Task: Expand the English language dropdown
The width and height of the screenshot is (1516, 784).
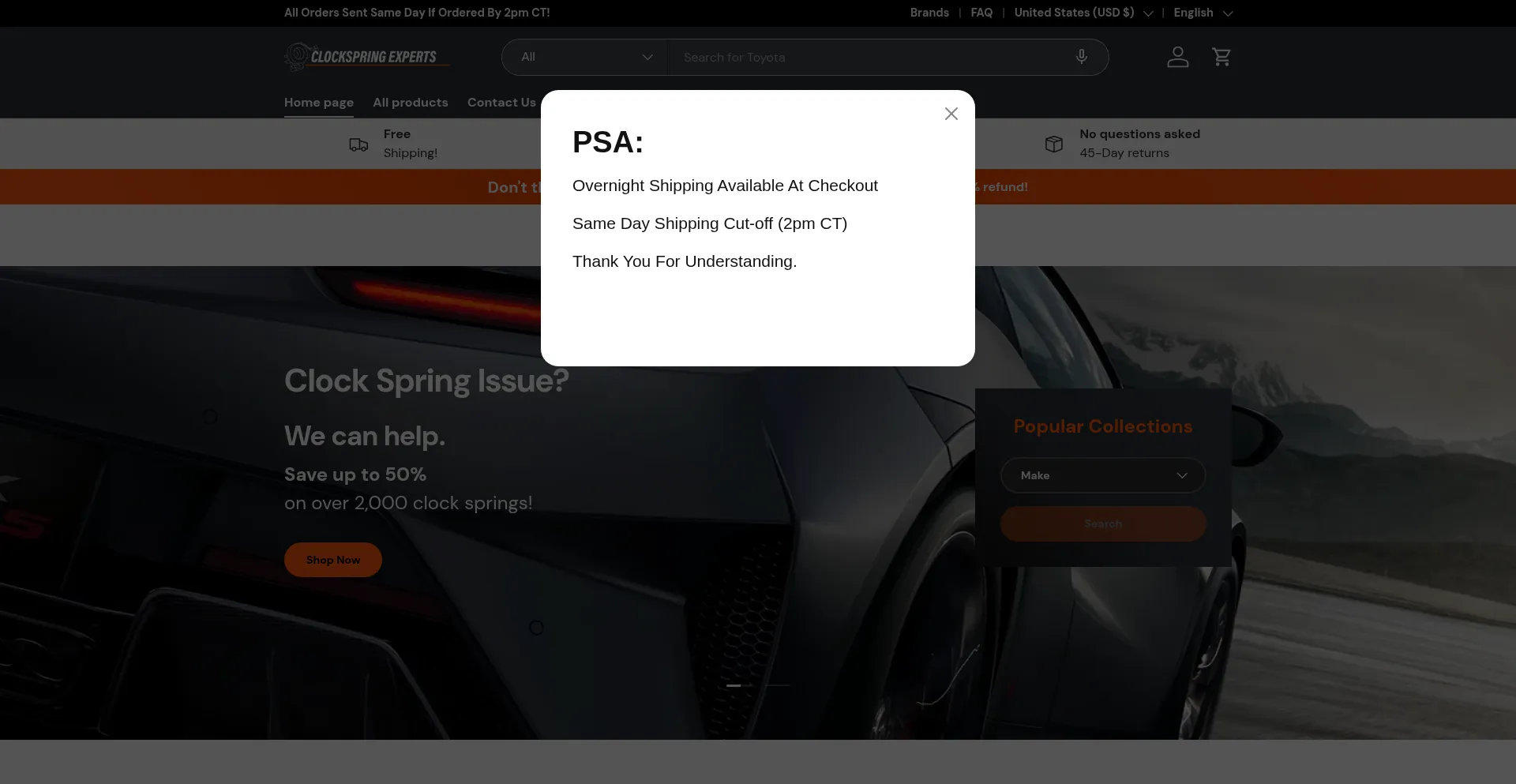Action: 1202,13
